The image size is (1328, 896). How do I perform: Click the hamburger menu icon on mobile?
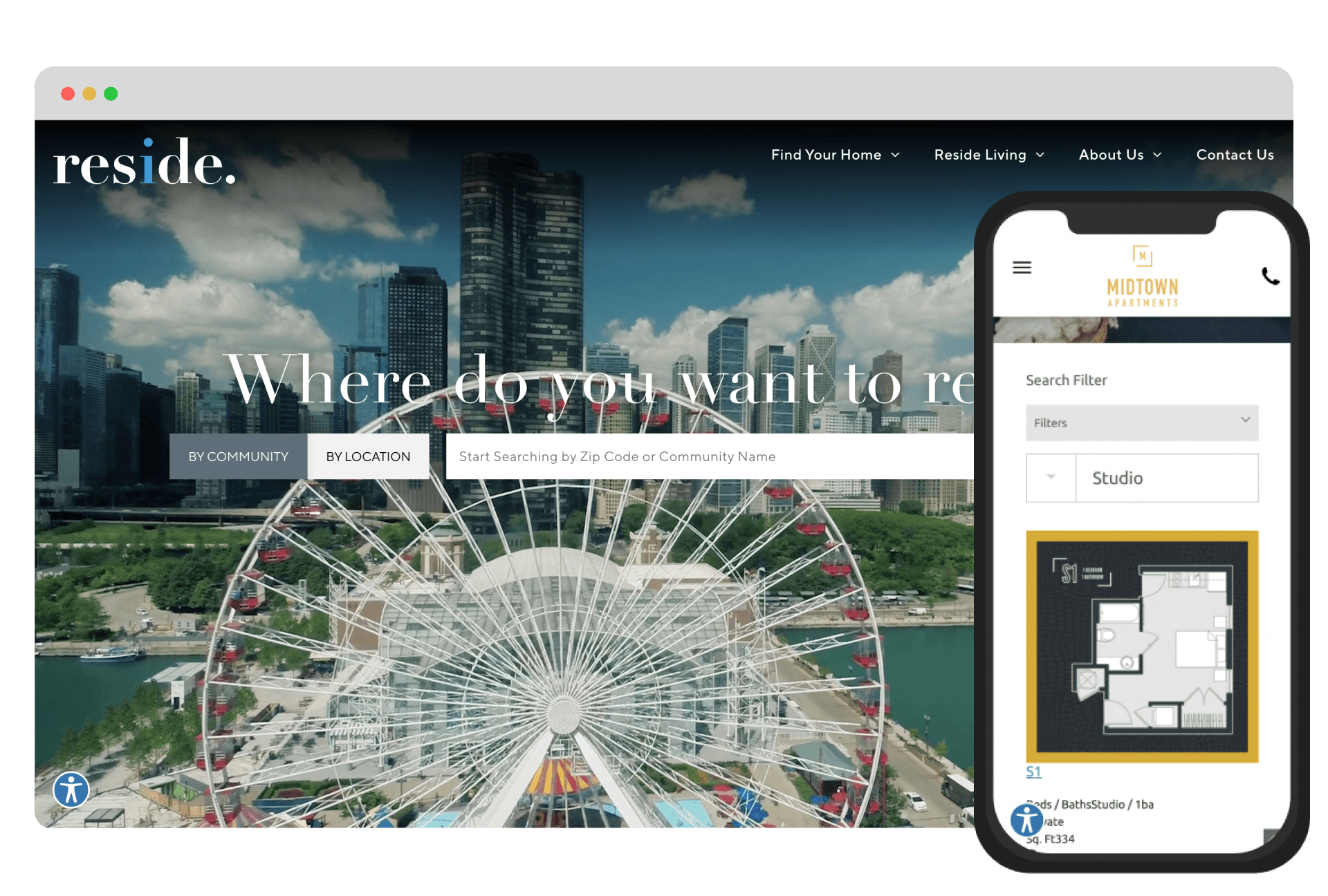1022,266
